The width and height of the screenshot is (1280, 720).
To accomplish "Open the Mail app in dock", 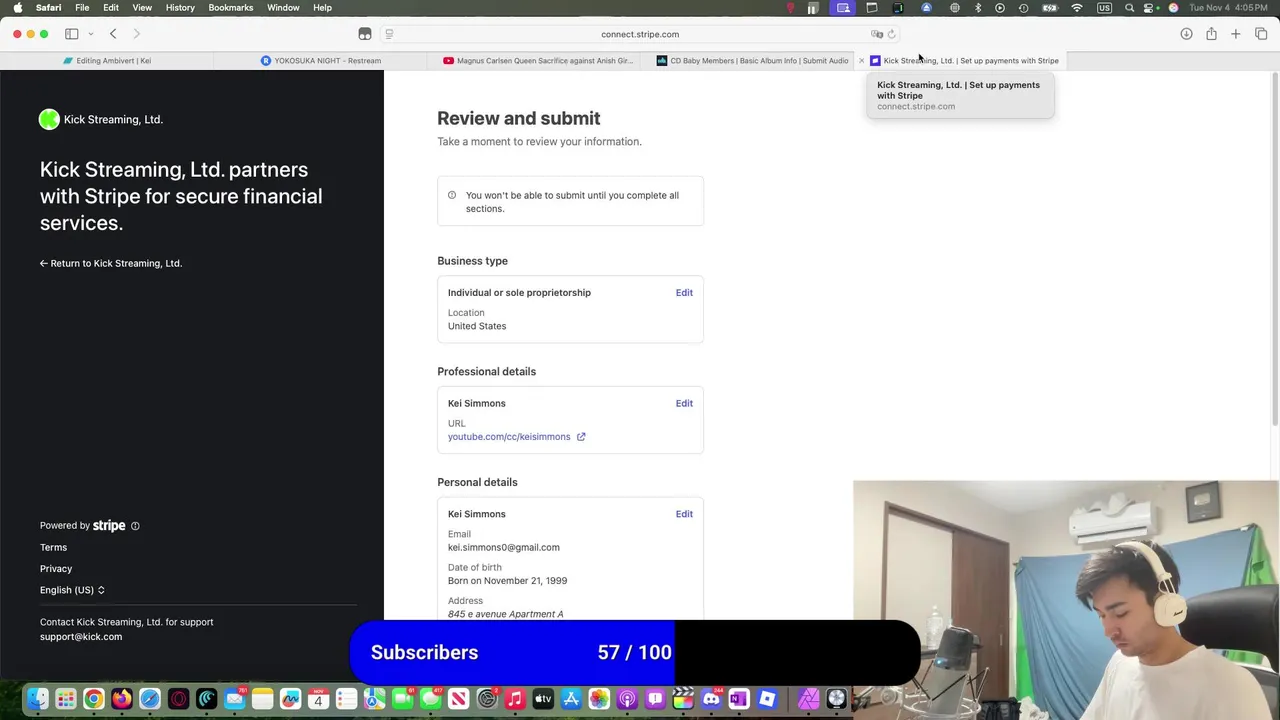I will point(235,699).
